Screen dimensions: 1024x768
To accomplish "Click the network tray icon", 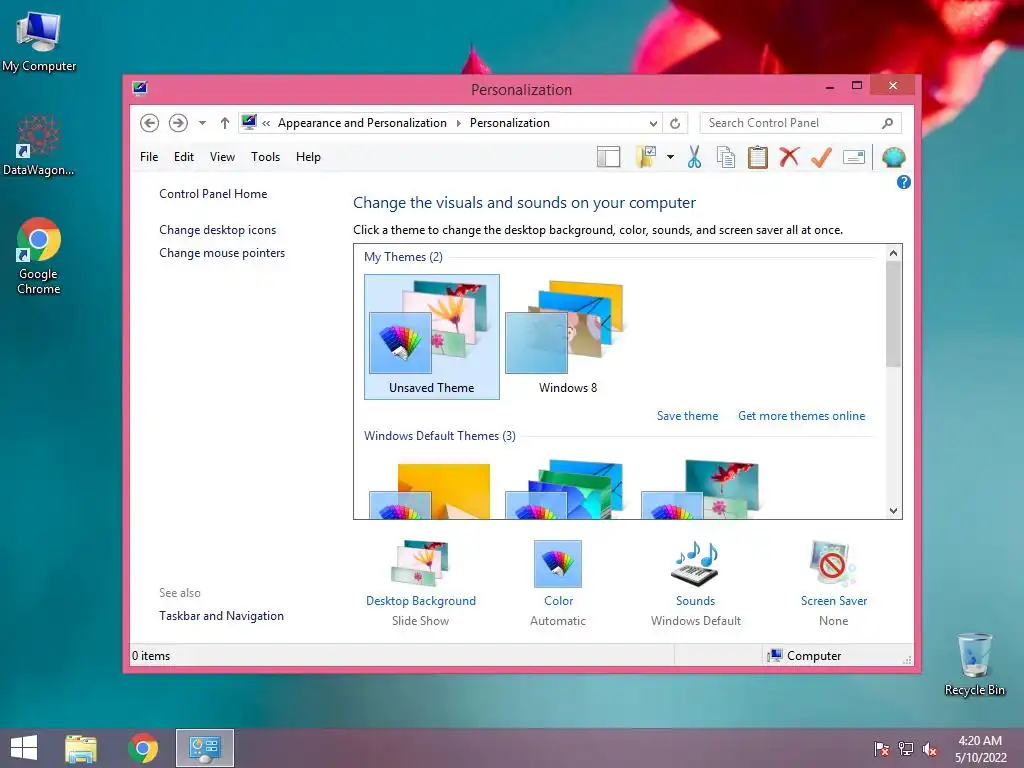I will tap(906, 749).
